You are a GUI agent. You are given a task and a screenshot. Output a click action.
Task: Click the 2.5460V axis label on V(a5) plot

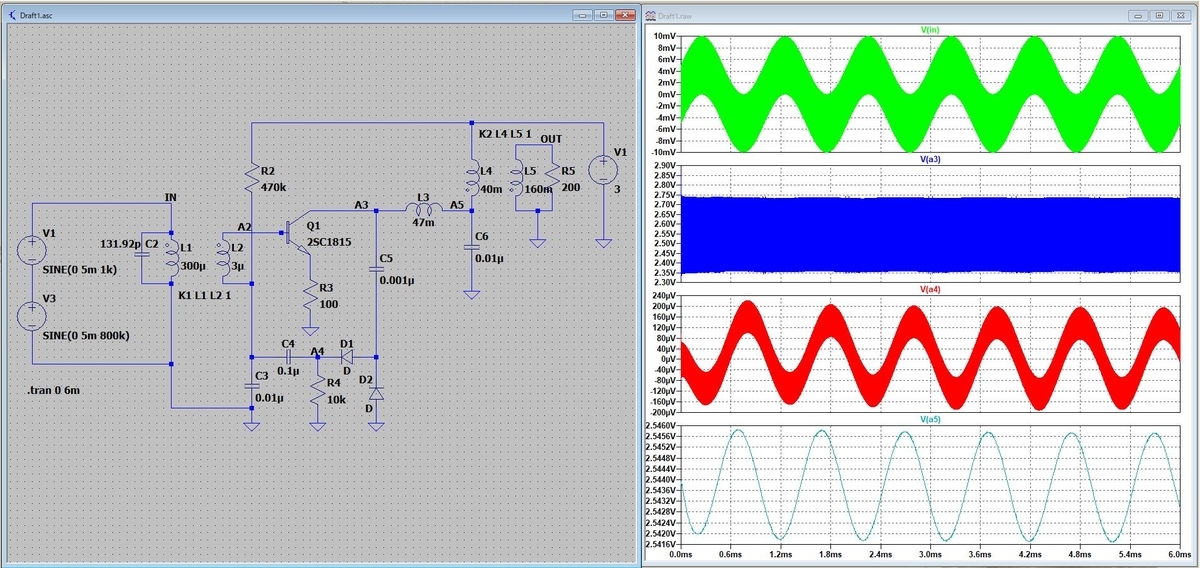(660, 426)
